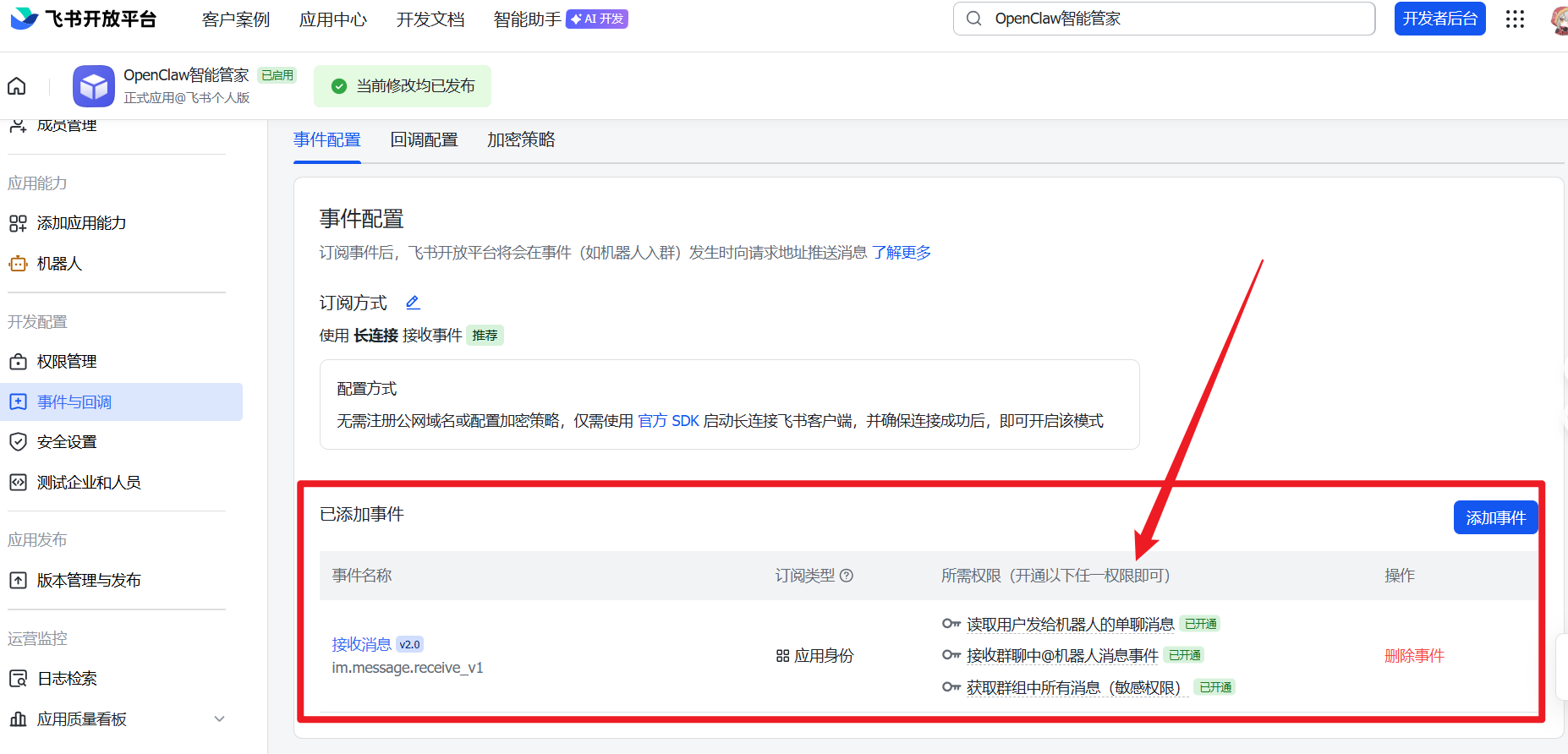This screenshot has height=754, width=1568.
Task: Click the OpenClaw智能管家 app cube icon
Action: (94, 86)
